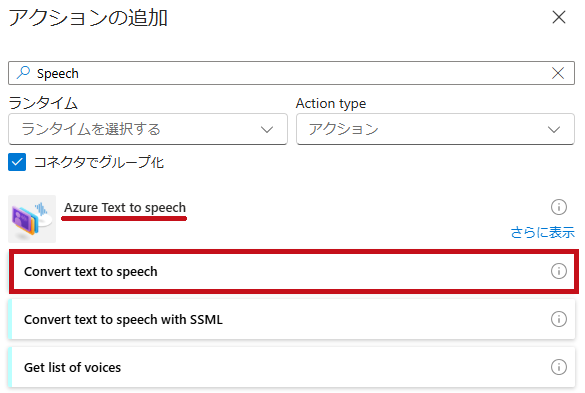Click the chevron of Action type dropdown
585x393 pixels.
[x=554, y=130]
